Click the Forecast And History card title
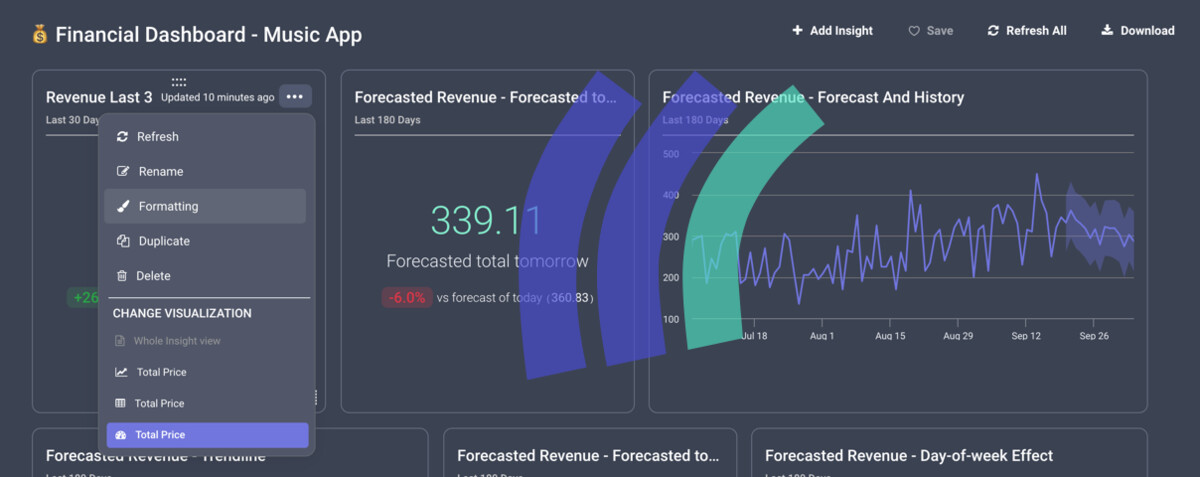 813,97
